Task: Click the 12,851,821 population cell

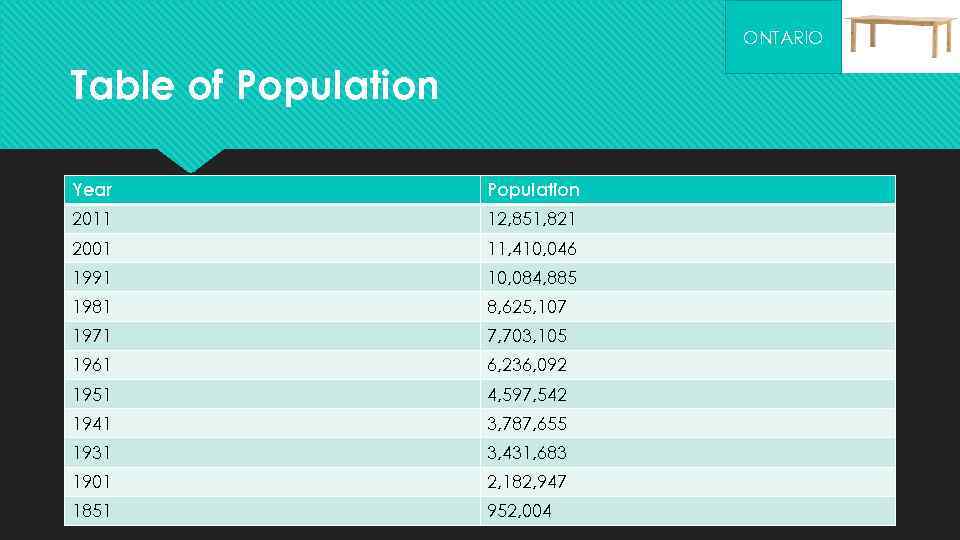Action: [x=531, y=219]
